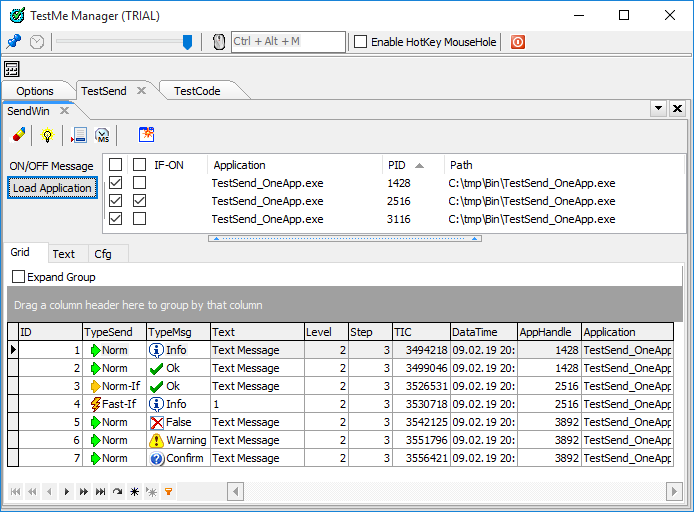The height and width of the screenshot is (512, 694).
Task: Click the MS stopwatch toolbar icon
Action: [x=102, y=135]
